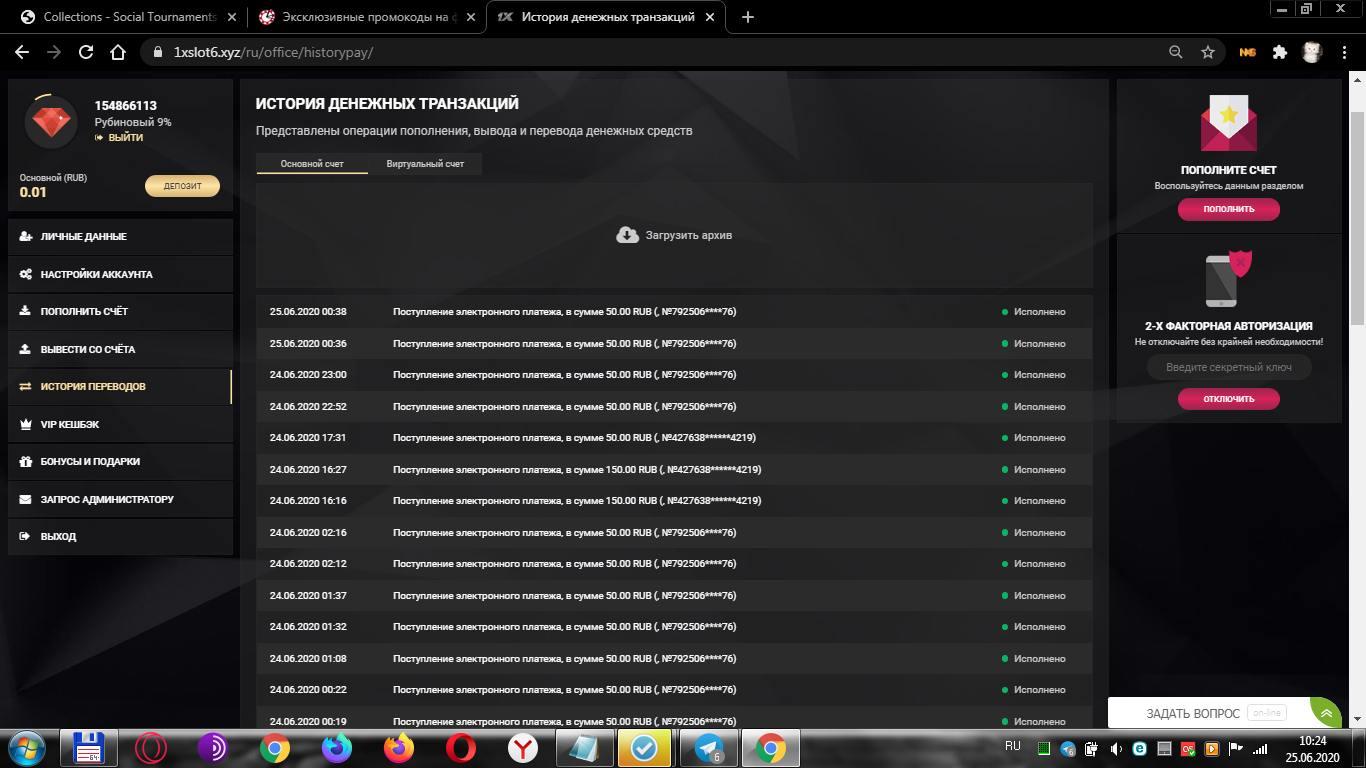Switch to the Эксклюзивные промокоды tab

pos(366,17)
